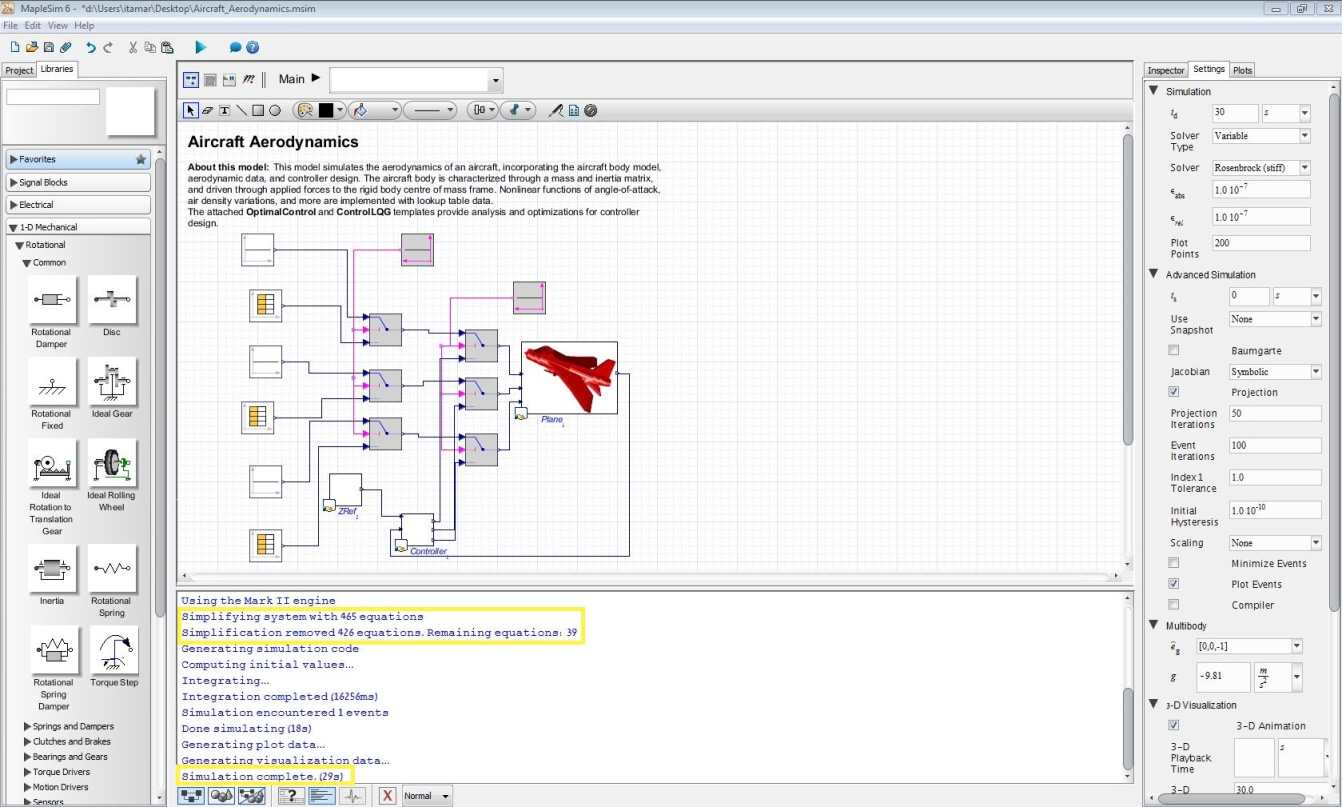Switch to the Project tab

[19, 70]
